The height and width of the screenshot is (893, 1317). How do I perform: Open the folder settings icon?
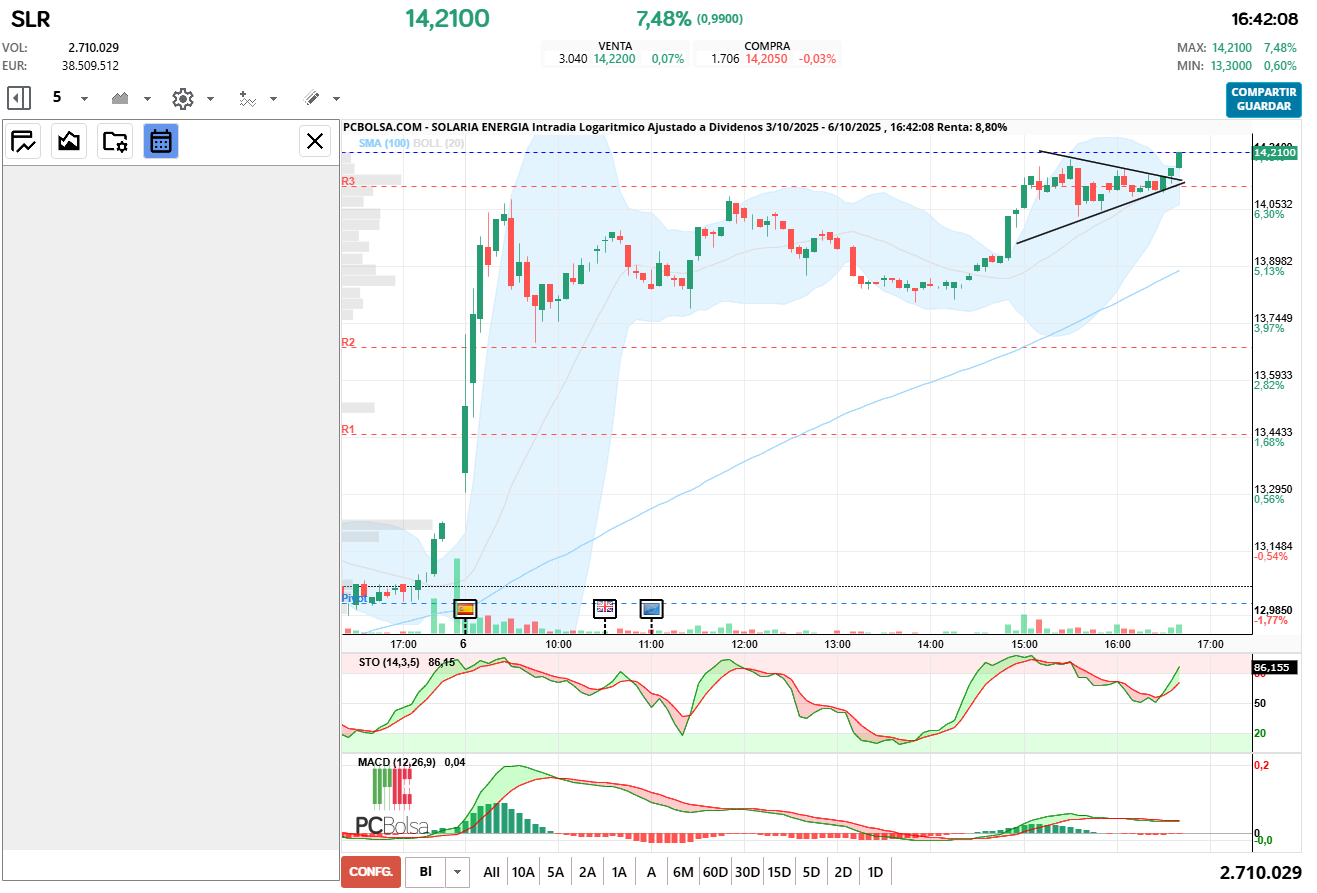coord(115,141)
